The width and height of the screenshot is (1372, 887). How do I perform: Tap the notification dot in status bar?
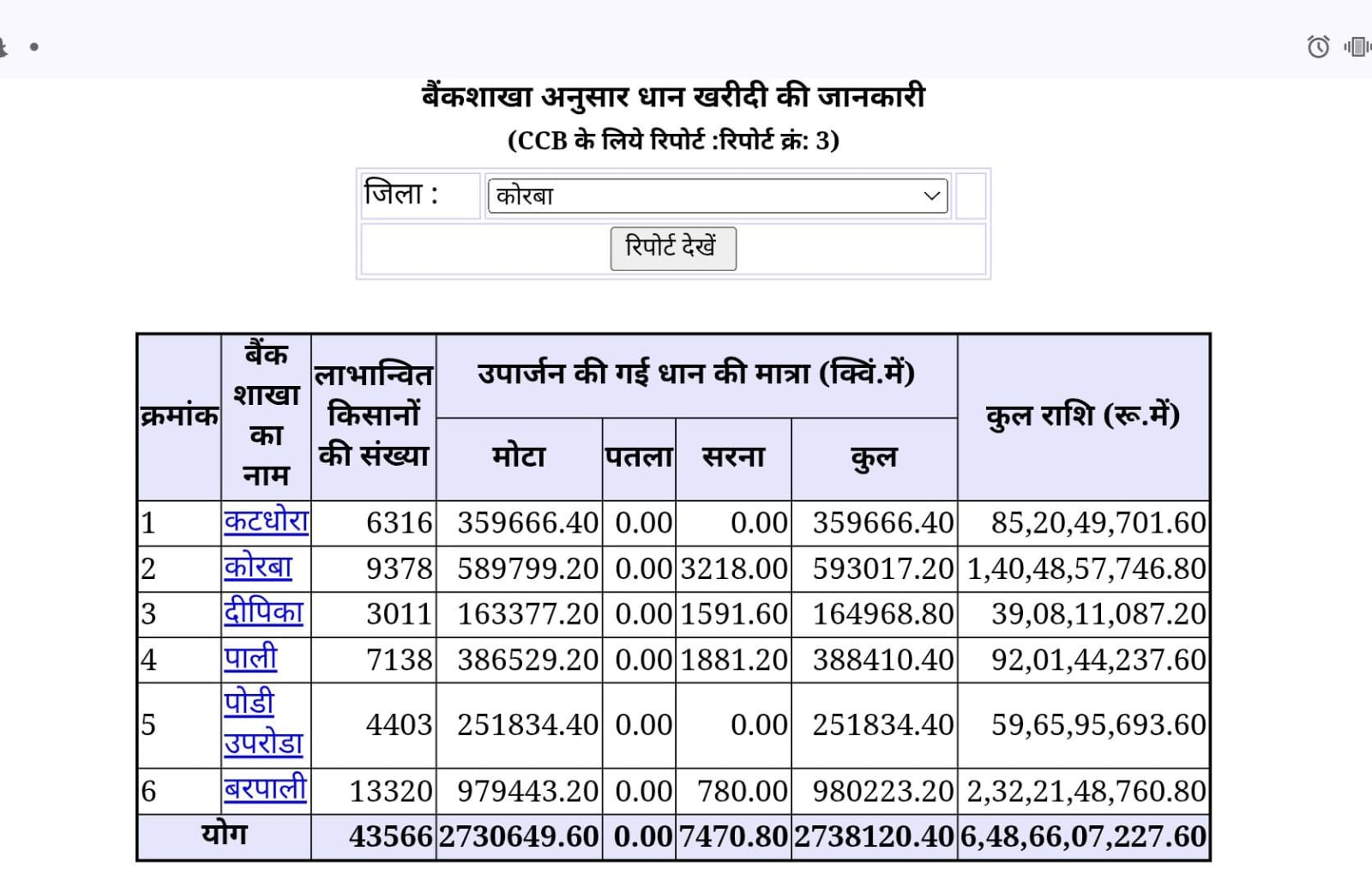coord(34,47)
